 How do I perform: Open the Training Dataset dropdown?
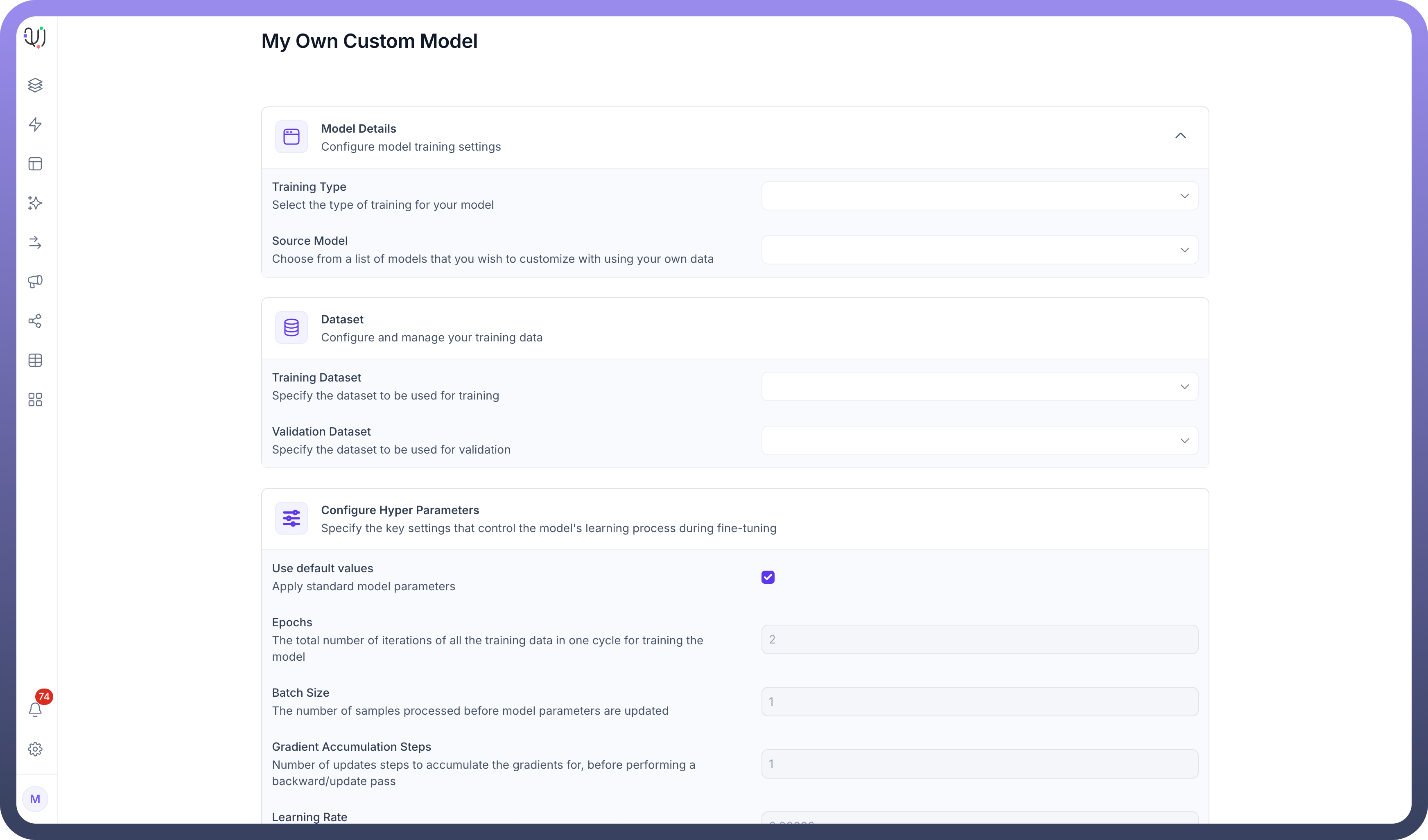coord(979,386)
